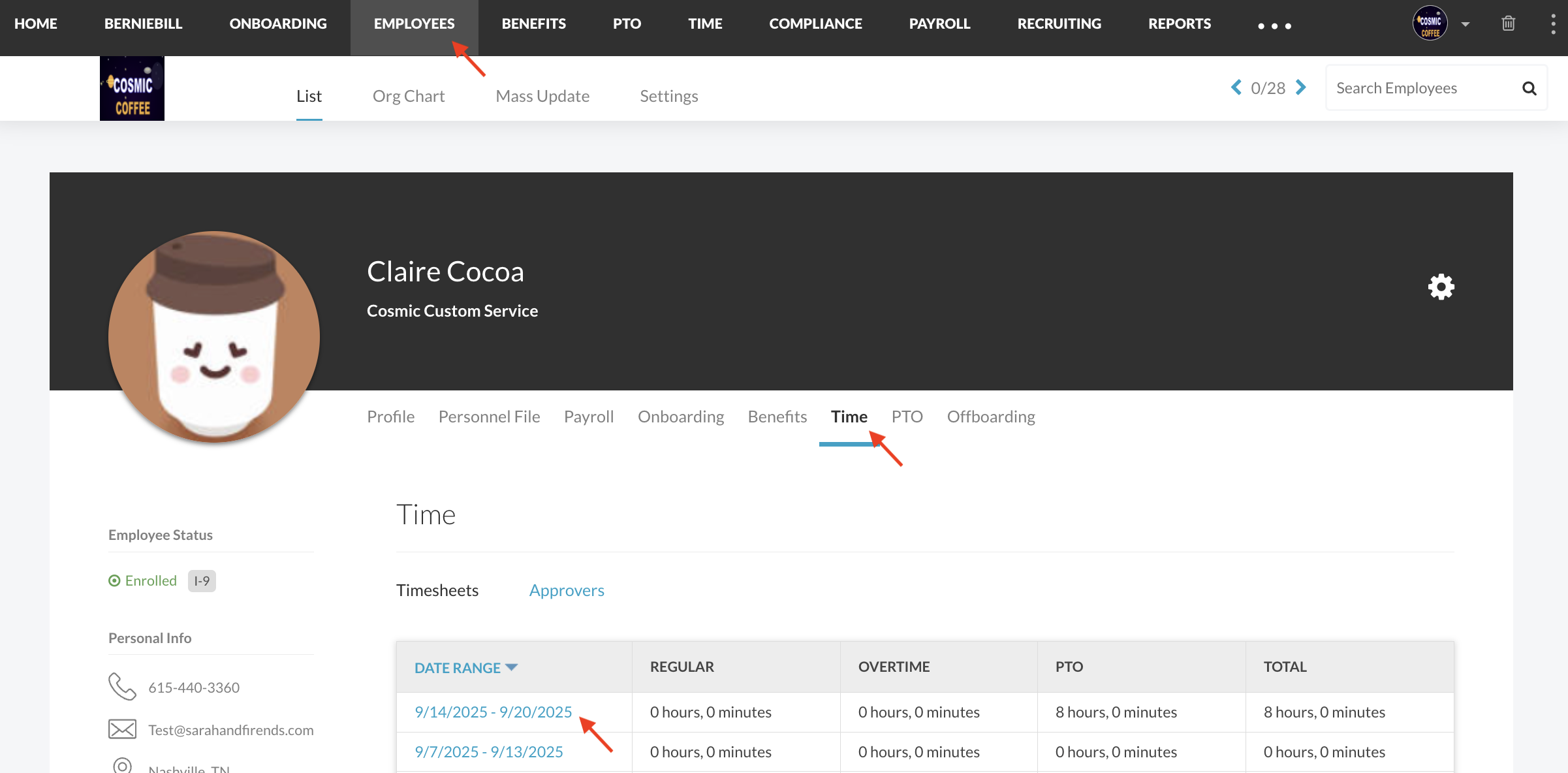Open the employee settings gear icon
The width and height of the screenshot is (1568, 773).
tap(1441, 287)
